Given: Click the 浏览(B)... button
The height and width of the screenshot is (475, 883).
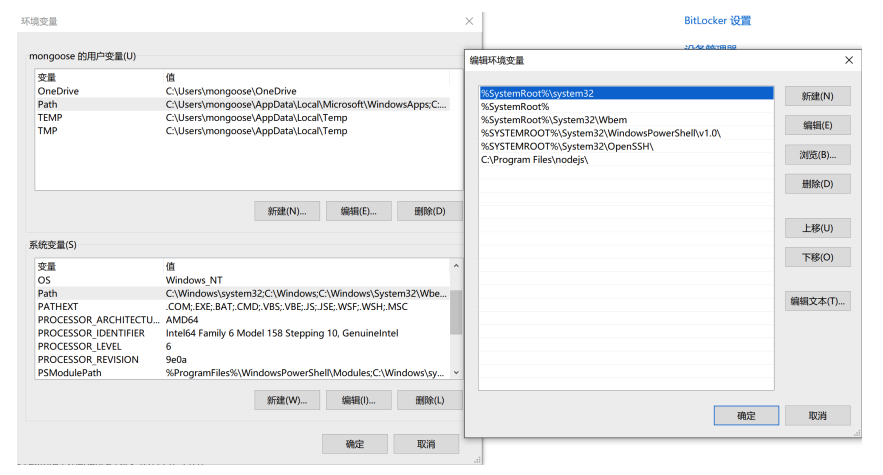Looking at the screenshot, I should click(x=817, y=154).
